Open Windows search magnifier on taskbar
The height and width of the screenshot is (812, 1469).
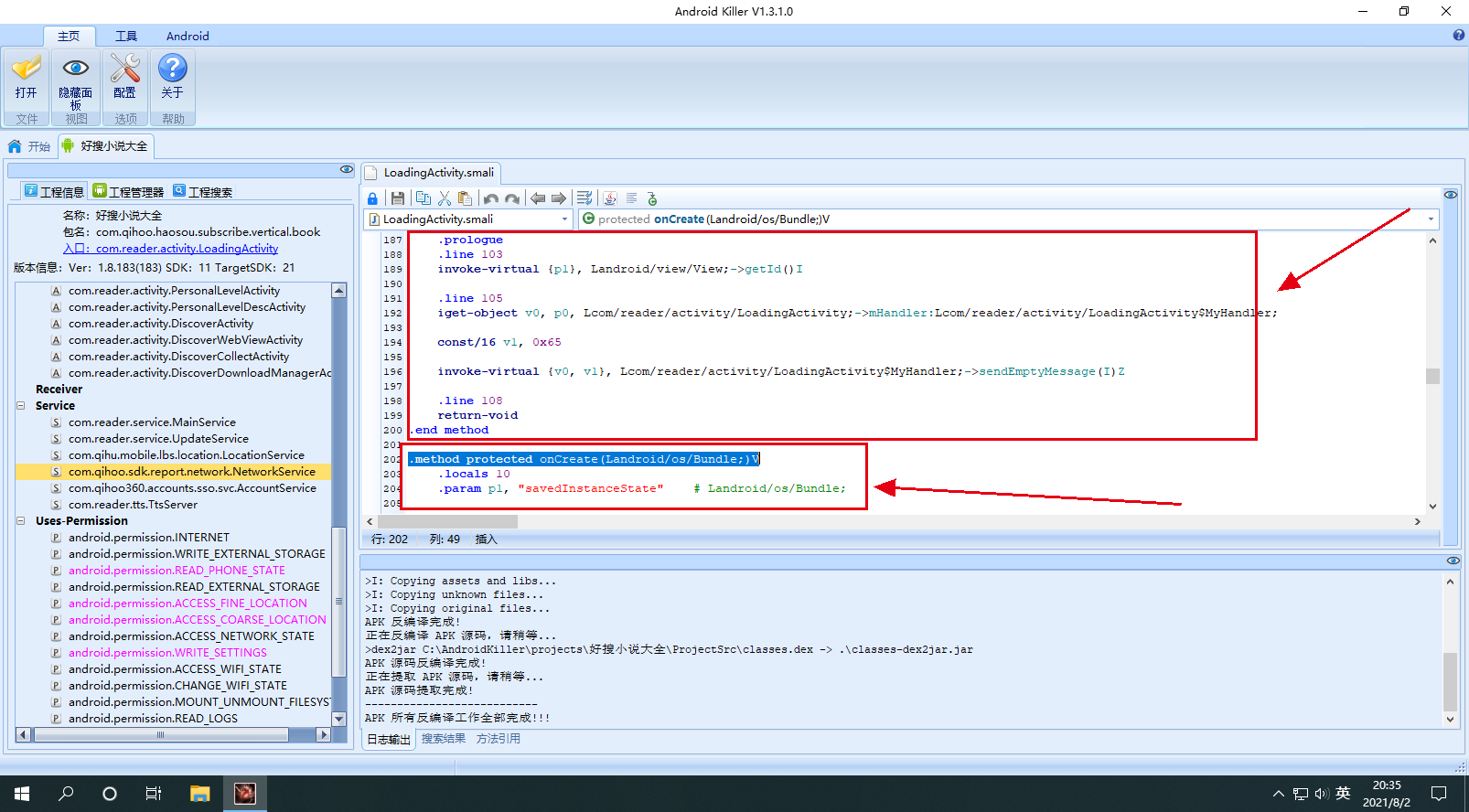pos(66,794)
